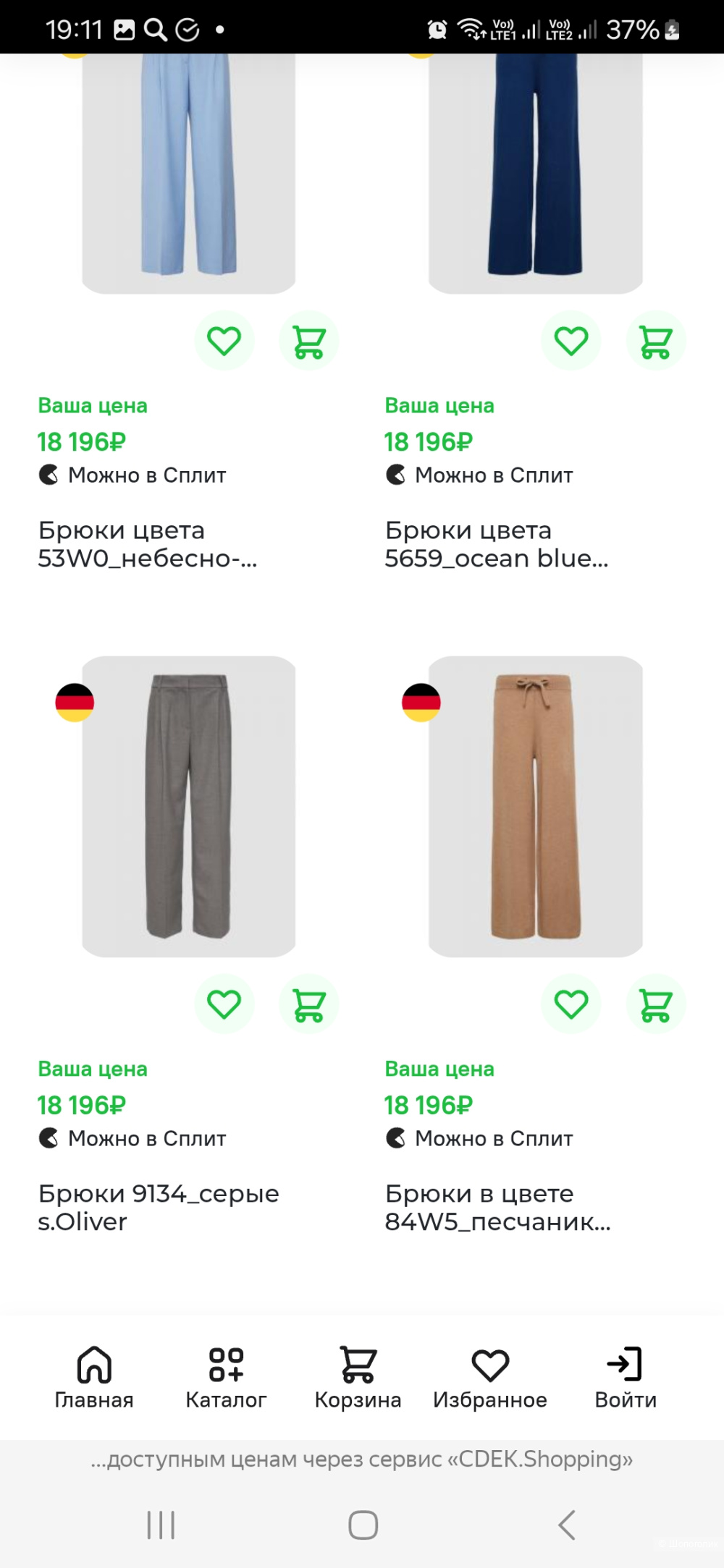Tap heart icon on sand-colored trousers

click(x=571, y=1004)
